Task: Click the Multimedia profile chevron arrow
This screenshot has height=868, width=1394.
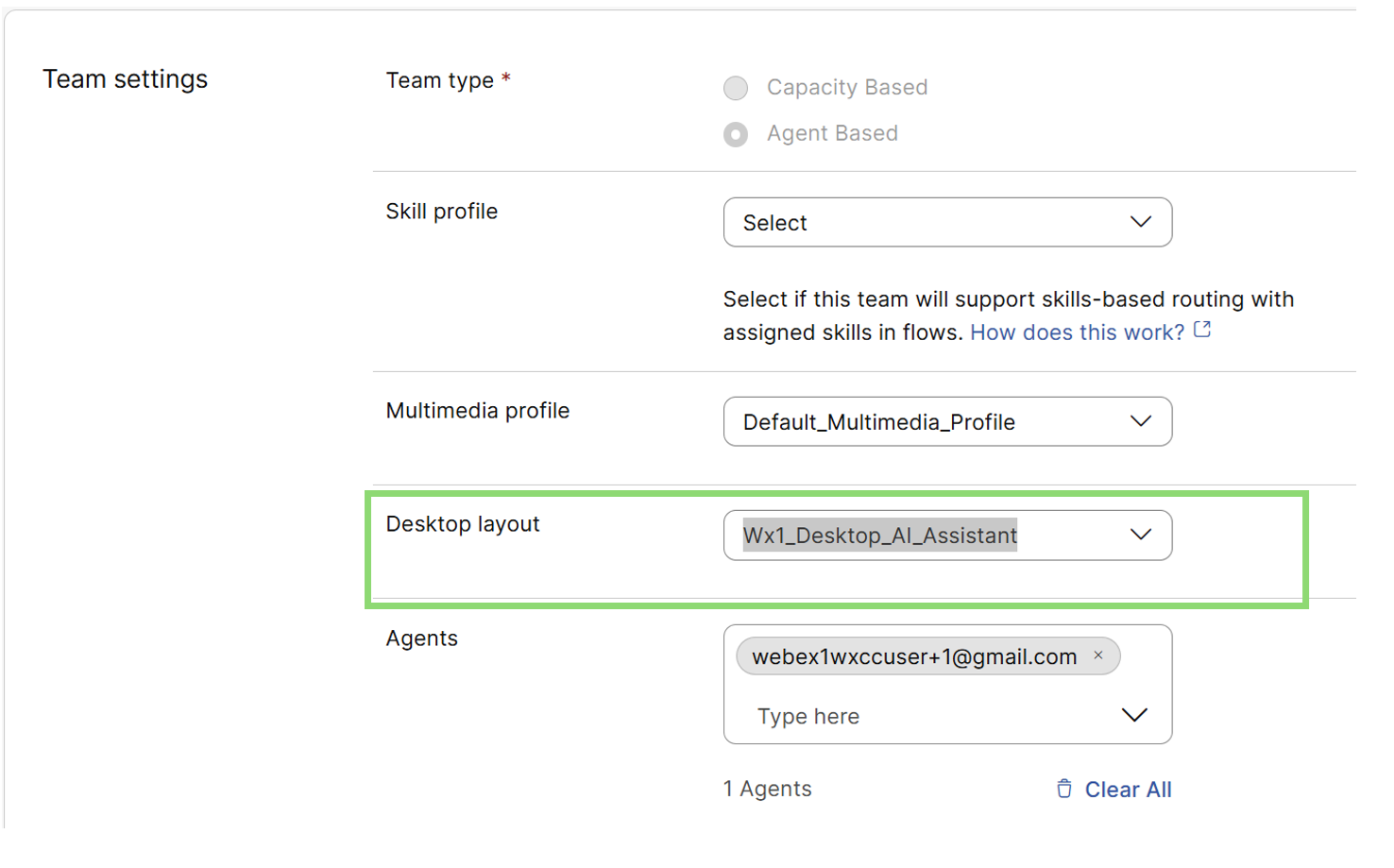Action: 1141,421
